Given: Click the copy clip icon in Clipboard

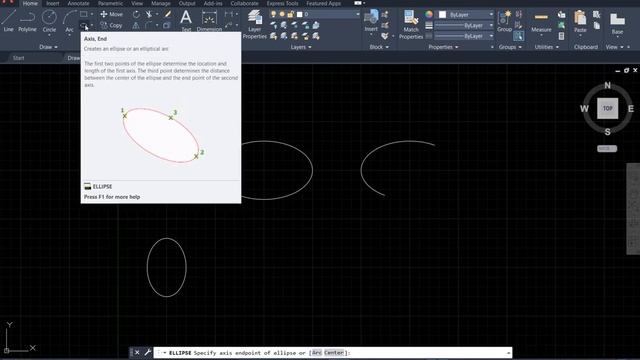Looking at the screenshot, I should tap(597, 26).
